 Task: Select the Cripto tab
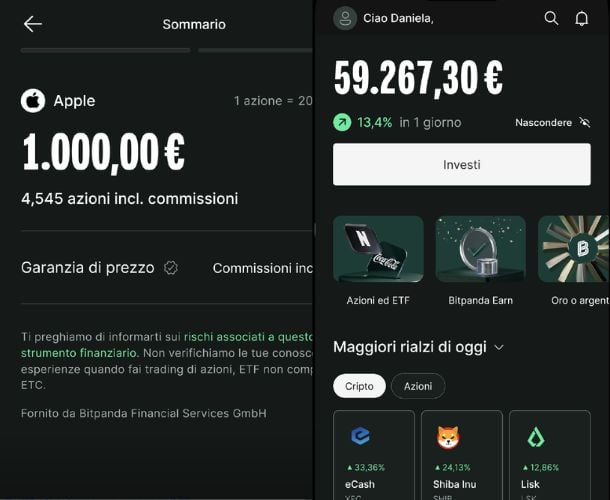click(x=359, y=386)
